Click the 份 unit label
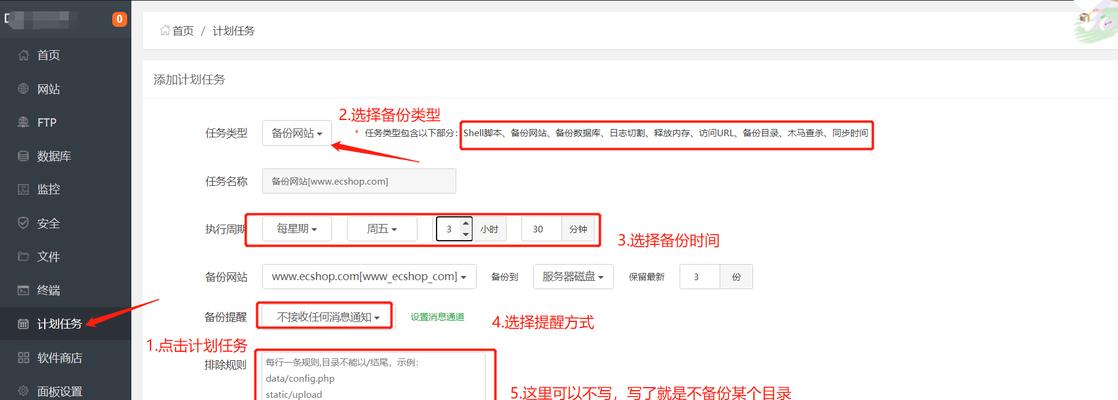This screenshot has height=400, width=1118. (737, 277)
